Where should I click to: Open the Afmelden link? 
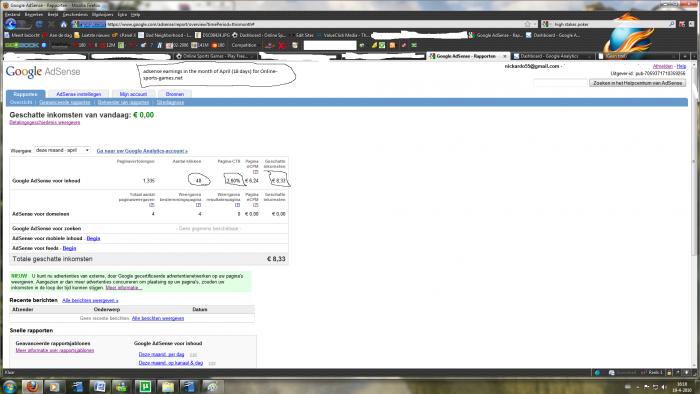[662, 66]
